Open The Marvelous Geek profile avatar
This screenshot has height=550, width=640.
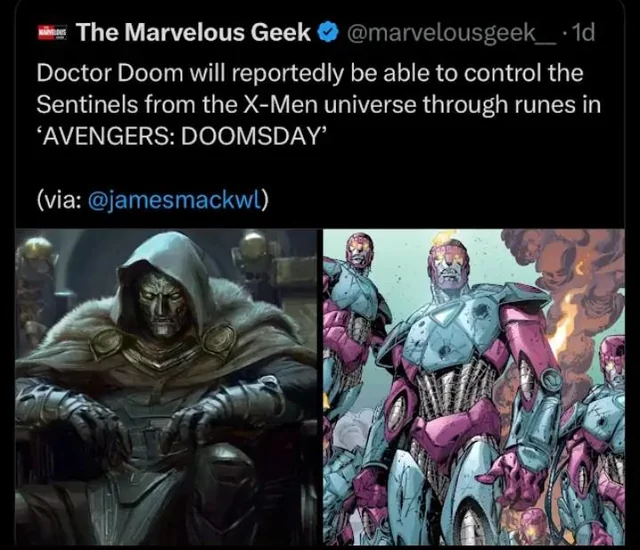[52, 32]
